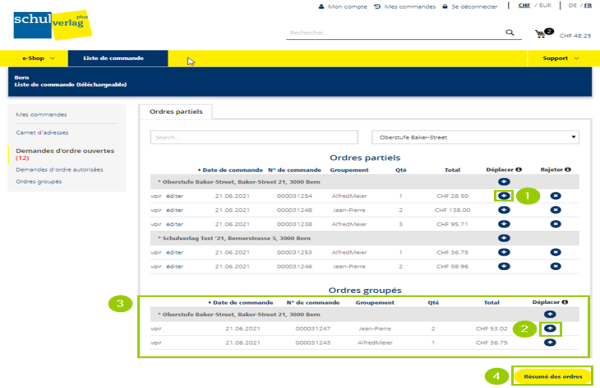The height and width of the screenshot is (388, 600).
Task: View order 000031238 with voir
Action: click(x=156, y=224)
